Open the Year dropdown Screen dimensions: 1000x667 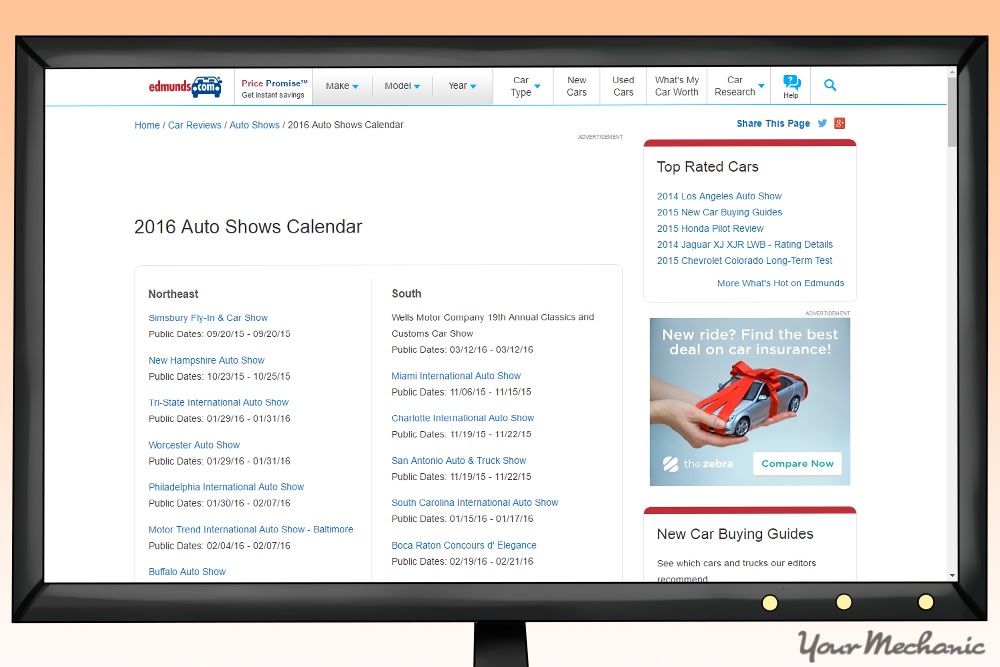point(462,85)
